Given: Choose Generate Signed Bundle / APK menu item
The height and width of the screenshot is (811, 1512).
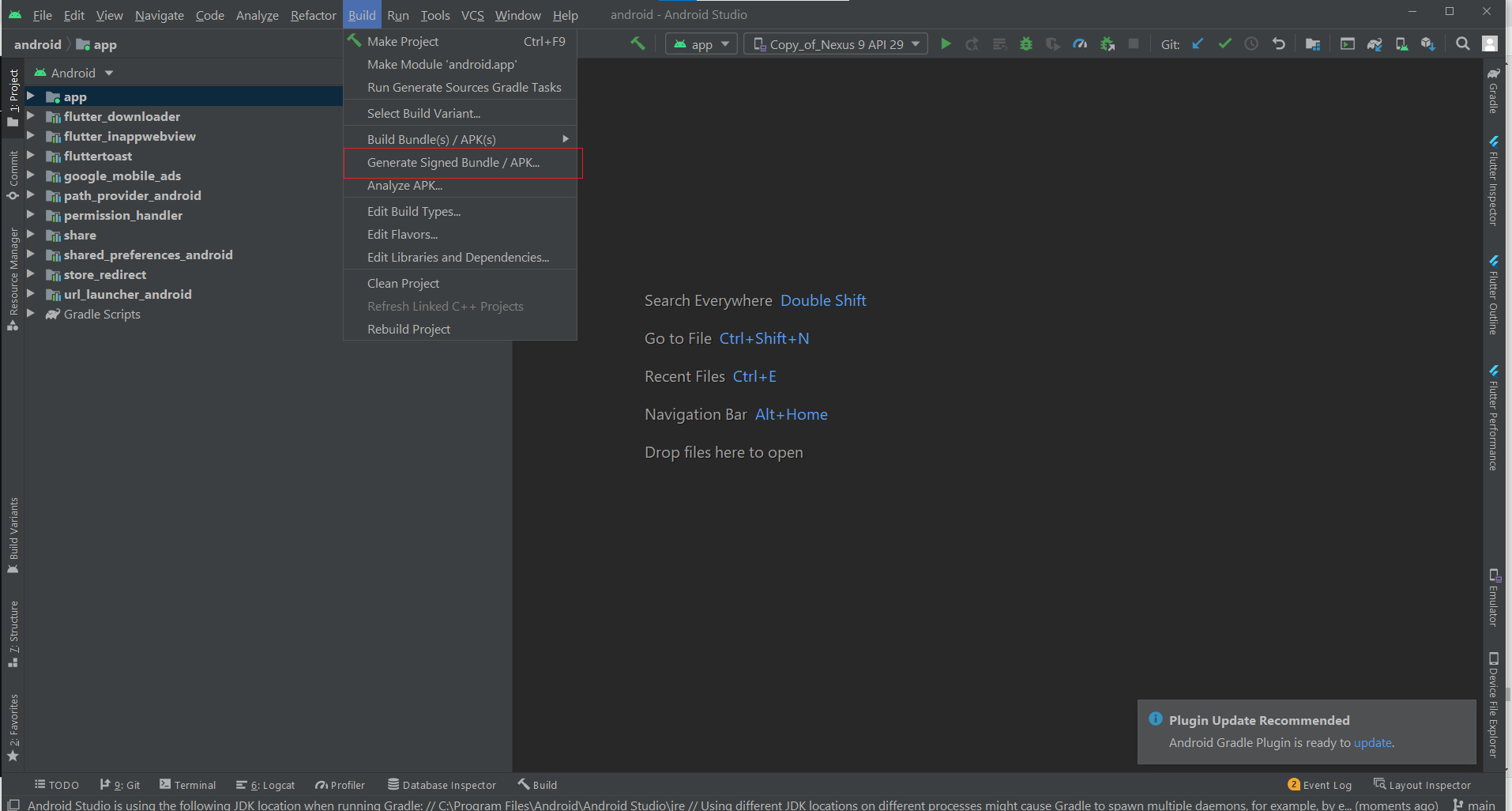Looking at the screenshot, I should tap(461, 163).
